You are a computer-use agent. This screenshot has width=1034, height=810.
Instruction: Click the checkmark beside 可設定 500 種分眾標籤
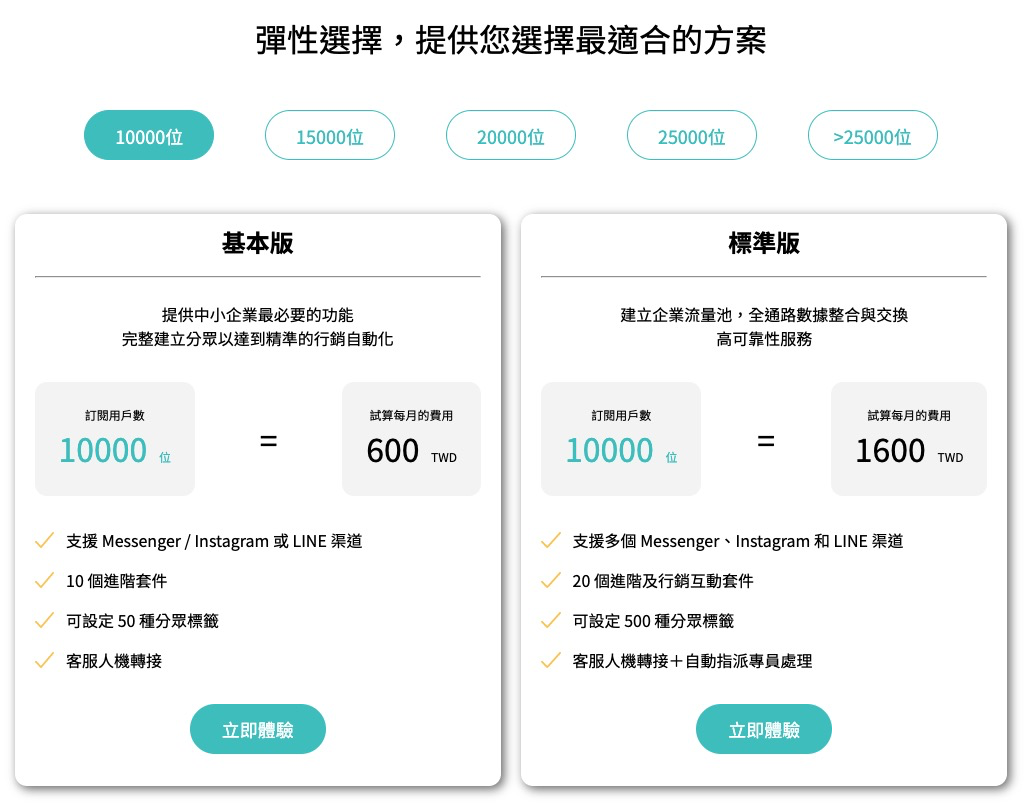(551, 620)
